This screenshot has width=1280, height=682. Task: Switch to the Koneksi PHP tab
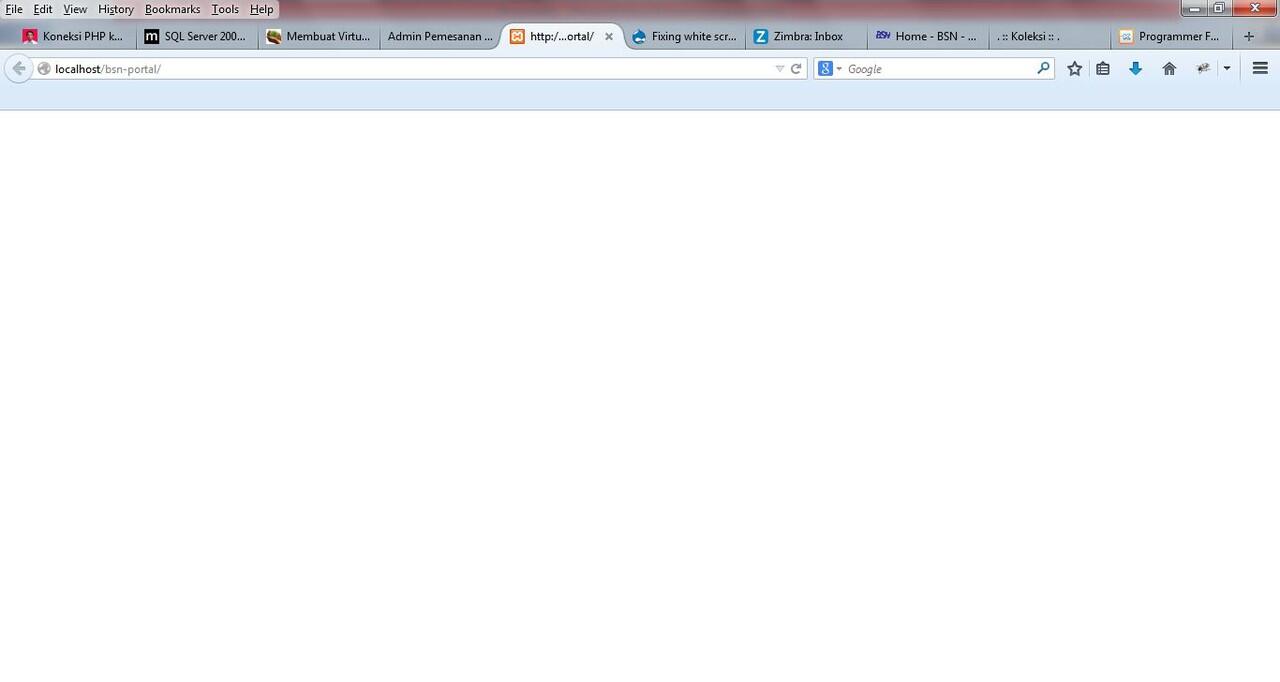coord(74,36)
